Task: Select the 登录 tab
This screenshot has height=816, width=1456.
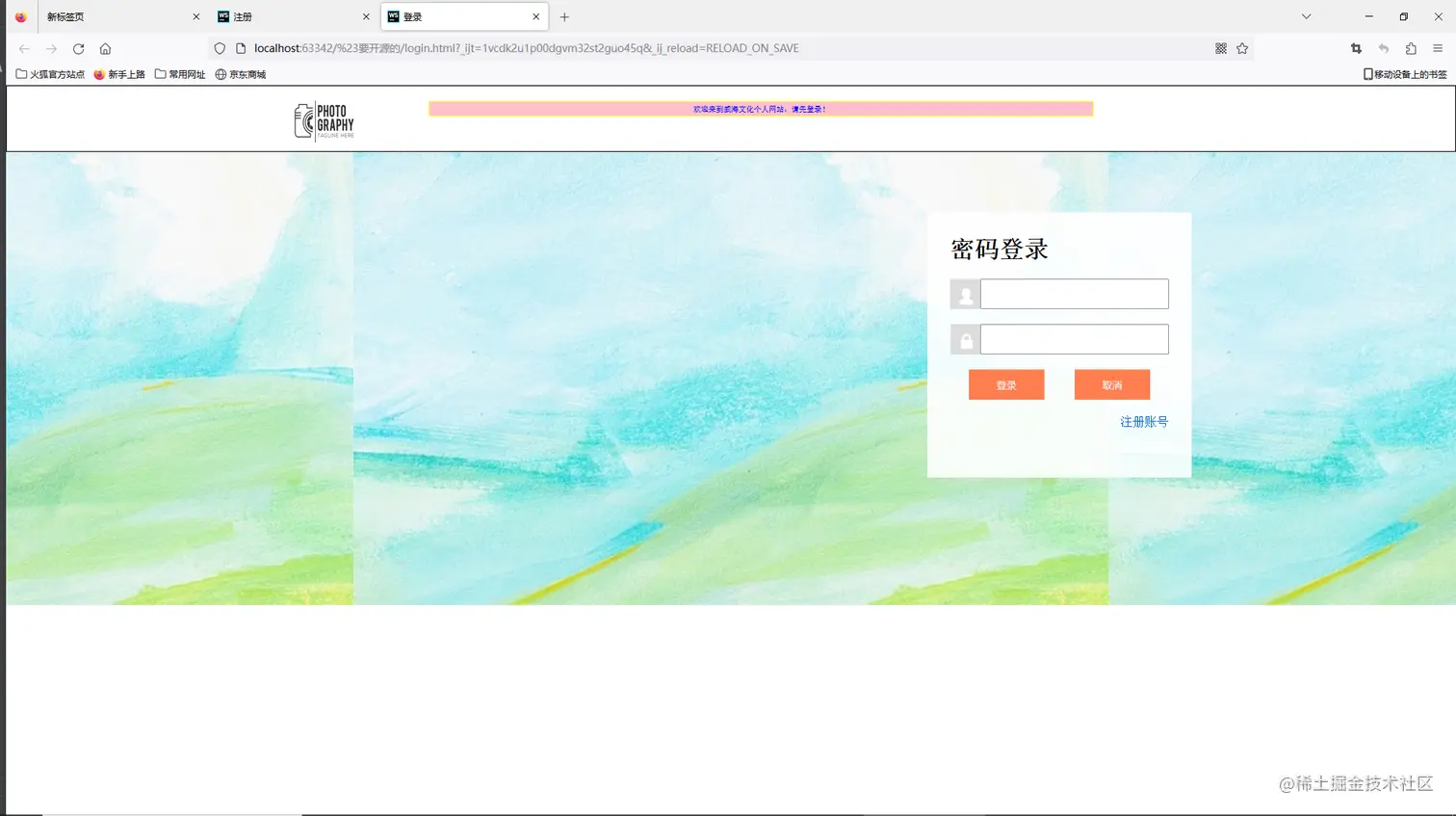Action: 464,16
